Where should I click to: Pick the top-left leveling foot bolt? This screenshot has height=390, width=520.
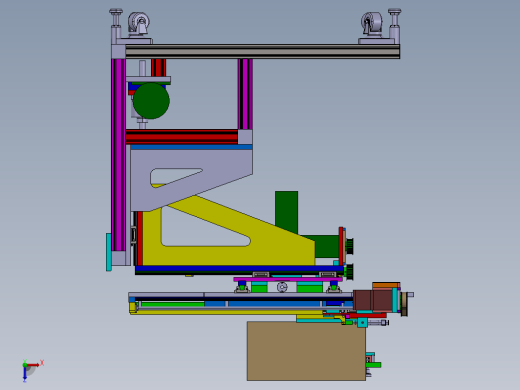click(116, 18)
